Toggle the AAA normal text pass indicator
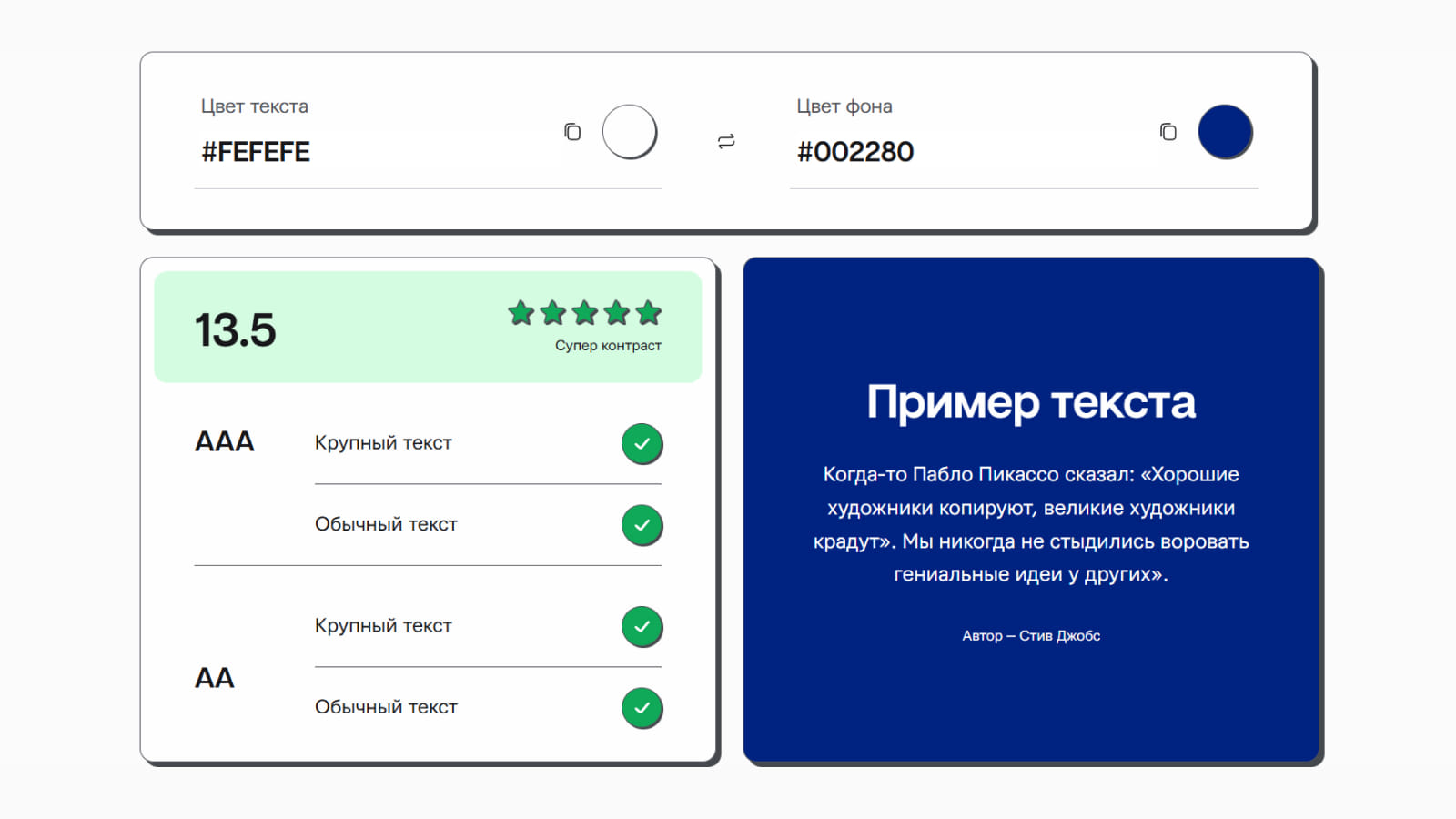1456x819 pixels. [642, 525]
